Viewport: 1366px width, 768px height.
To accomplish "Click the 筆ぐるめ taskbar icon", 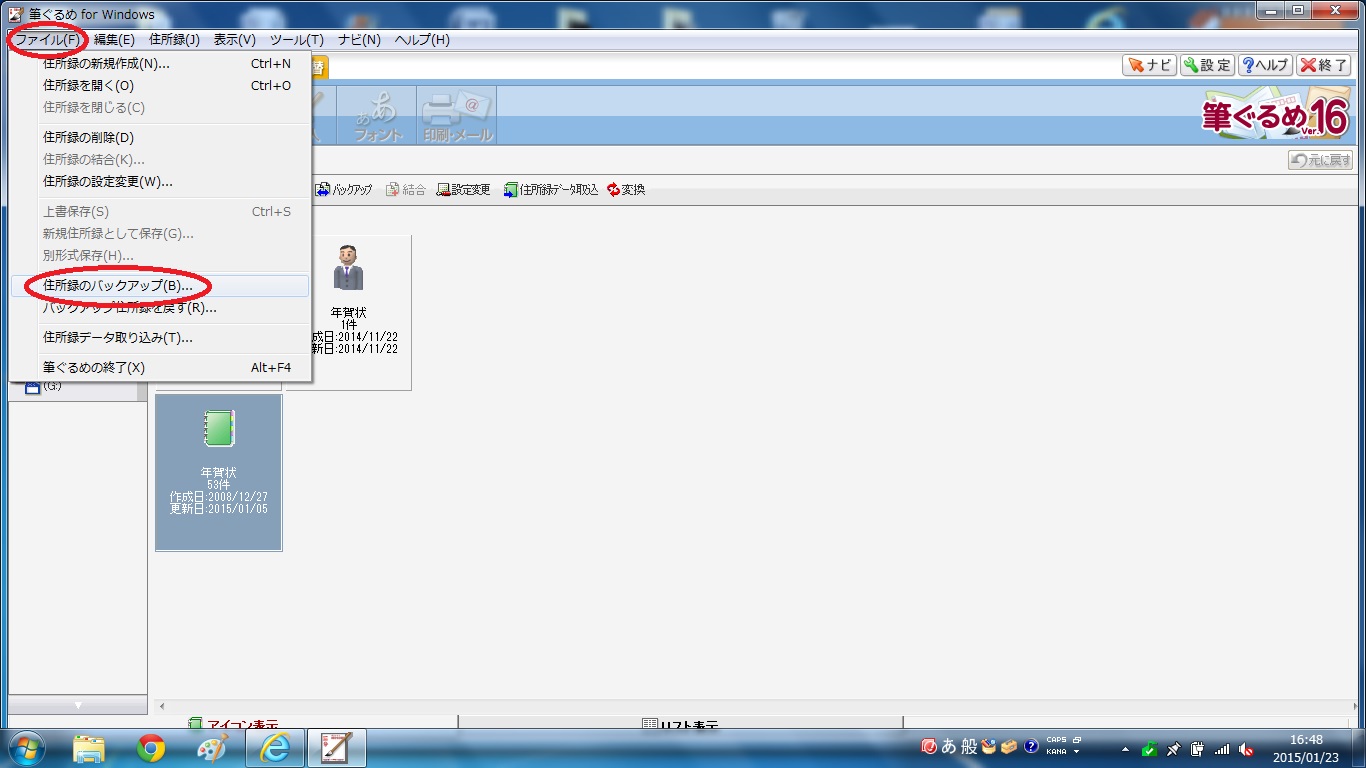I will pyautogui.click(x=337, y=748).
